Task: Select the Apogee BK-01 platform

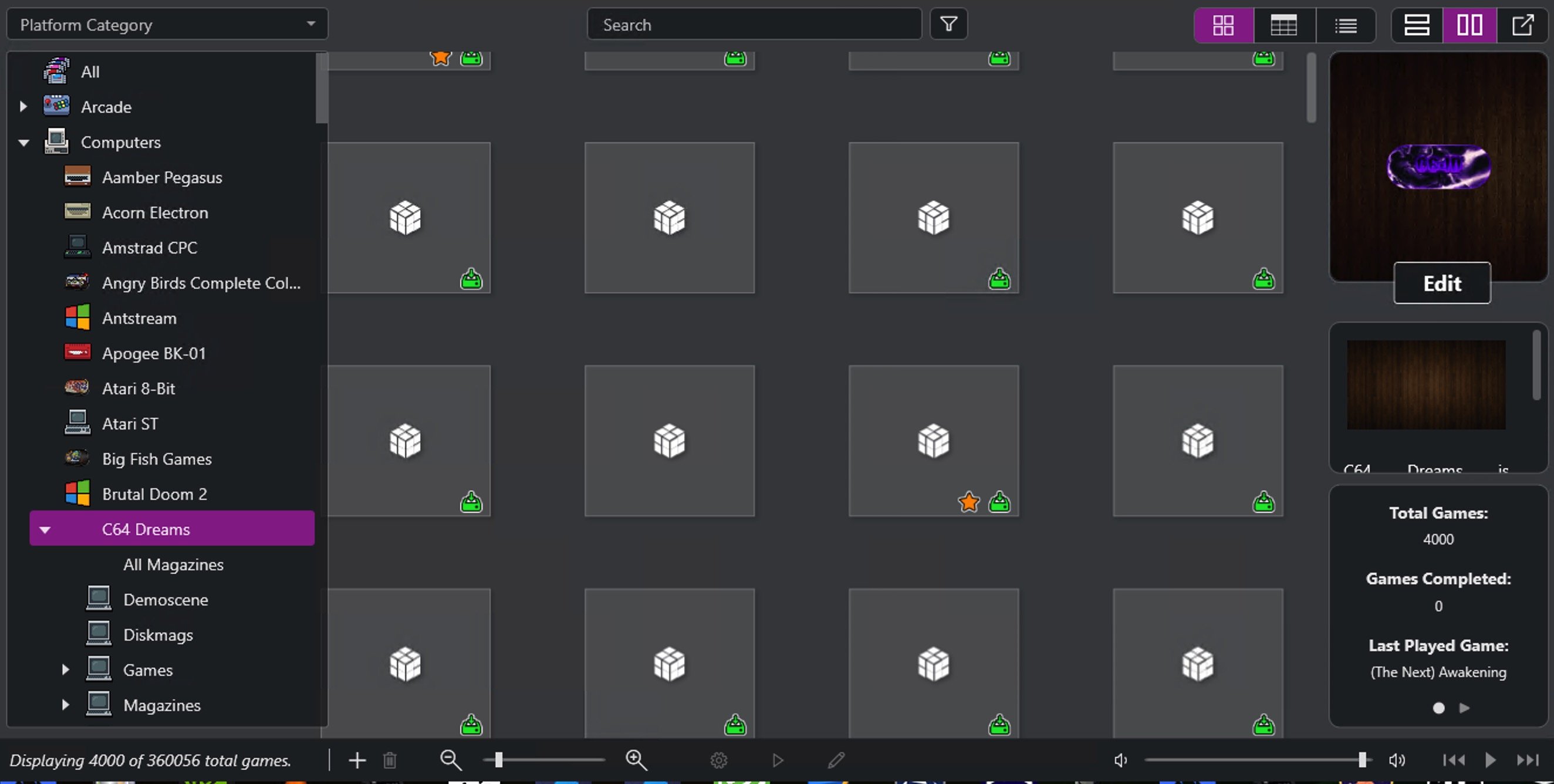Action: (154, 353)
